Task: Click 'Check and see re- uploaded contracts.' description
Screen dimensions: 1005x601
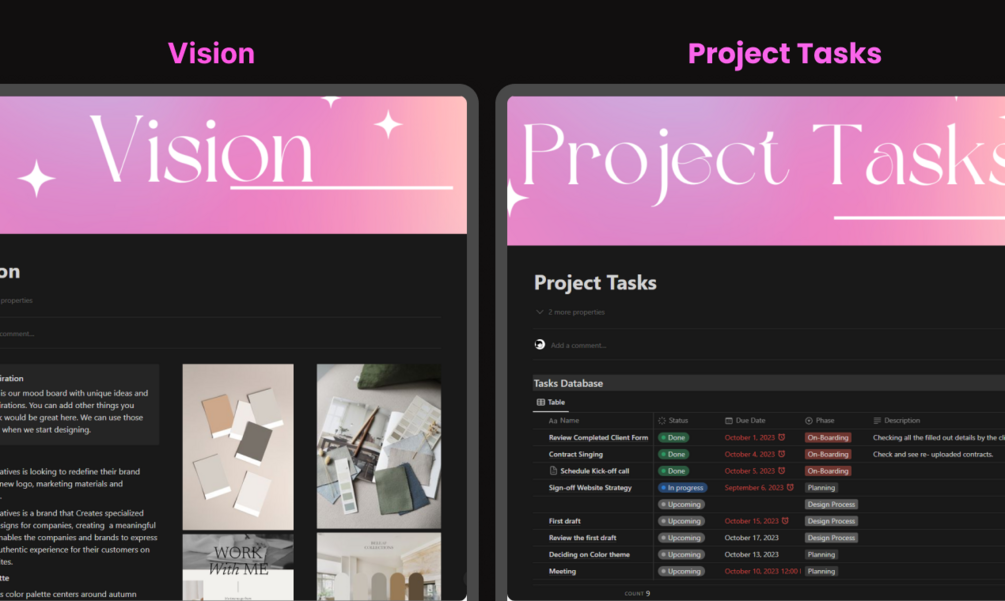Action: (933, 454)
